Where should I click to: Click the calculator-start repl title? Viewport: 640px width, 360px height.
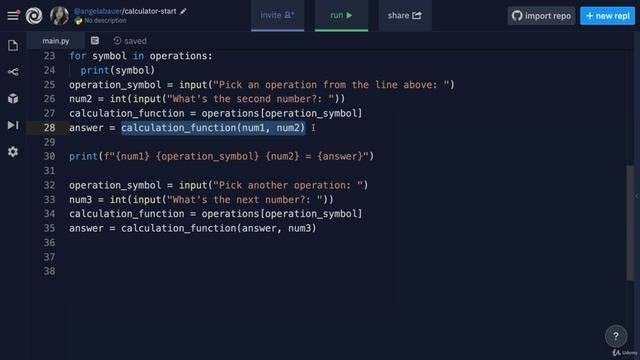pos(150,11)
